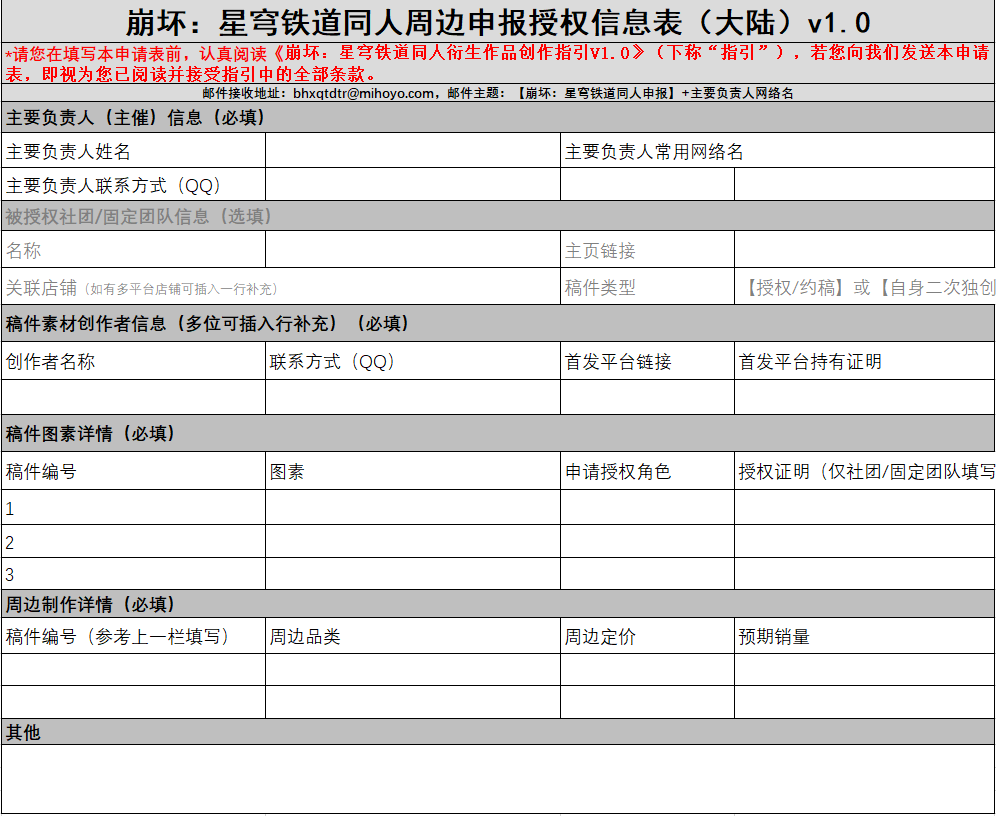996x816 pixels.
Task: Click the row number '2' cell
Action: point(133,542)
